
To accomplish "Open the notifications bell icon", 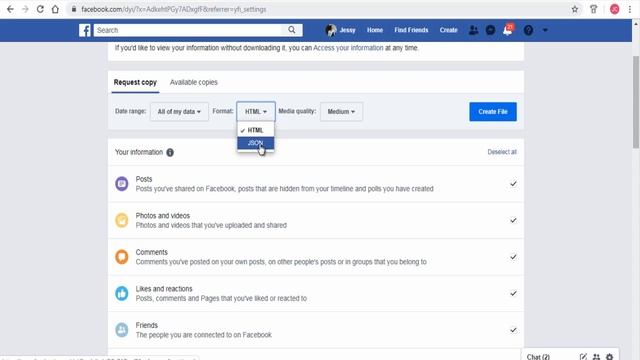I will point(508,30).
